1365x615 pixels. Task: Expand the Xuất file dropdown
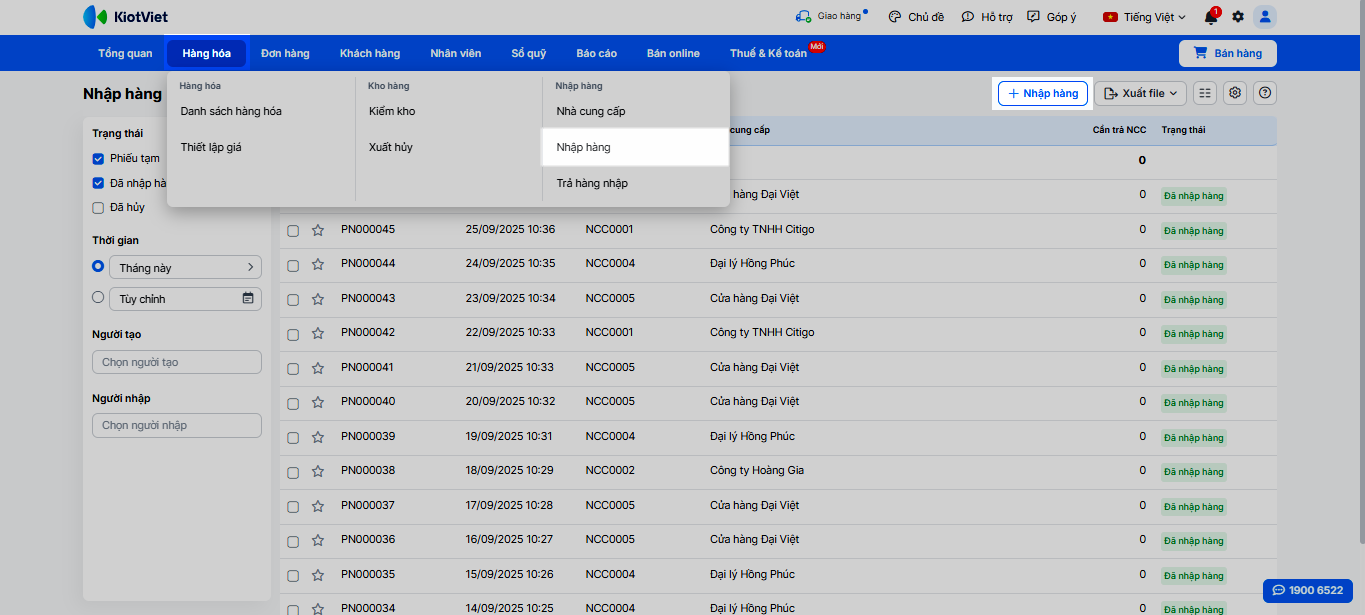coord(1140,93)
